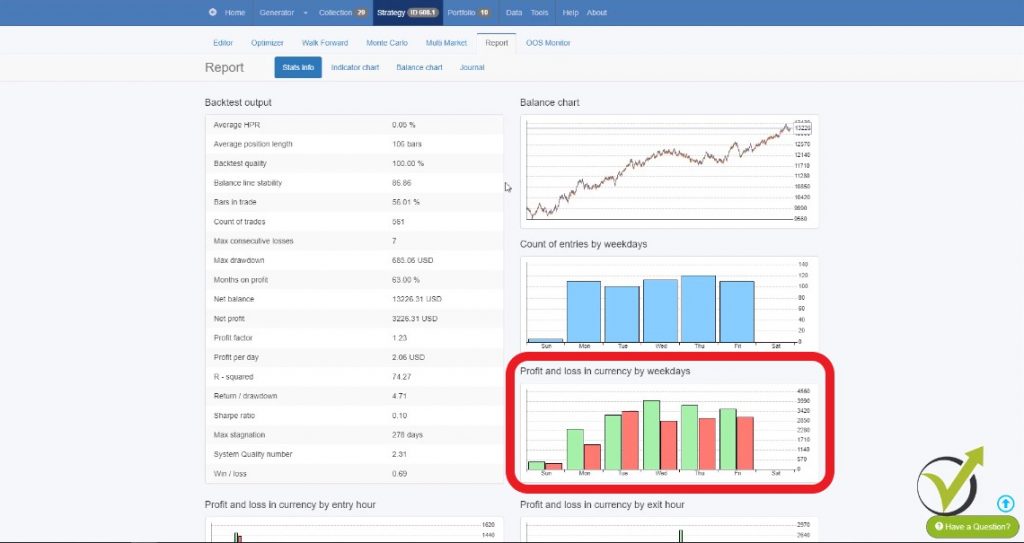Click the Thu bar in entries chart
The height and width of the screenshot is (543, 1024).
click(x=698, y=308)
